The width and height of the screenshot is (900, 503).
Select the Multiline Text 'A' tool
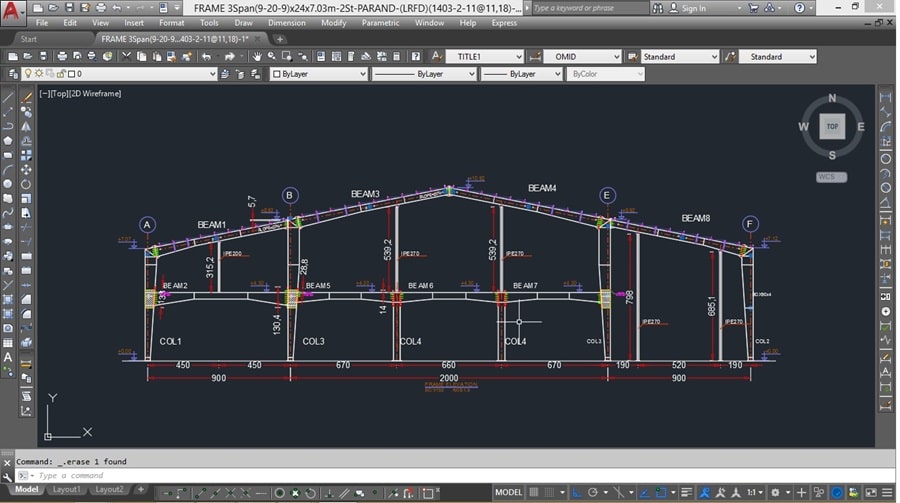8,357
